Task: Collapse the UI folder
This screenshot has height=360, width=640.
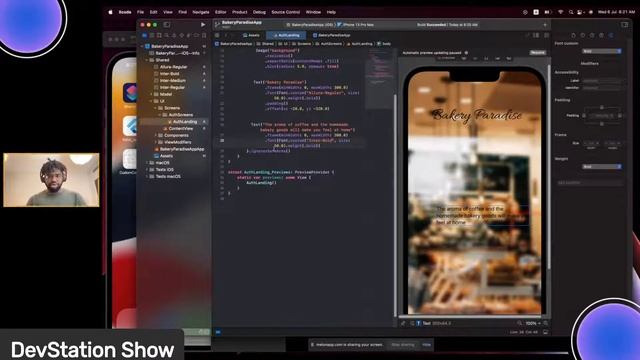Action: [x=151, y=101]
